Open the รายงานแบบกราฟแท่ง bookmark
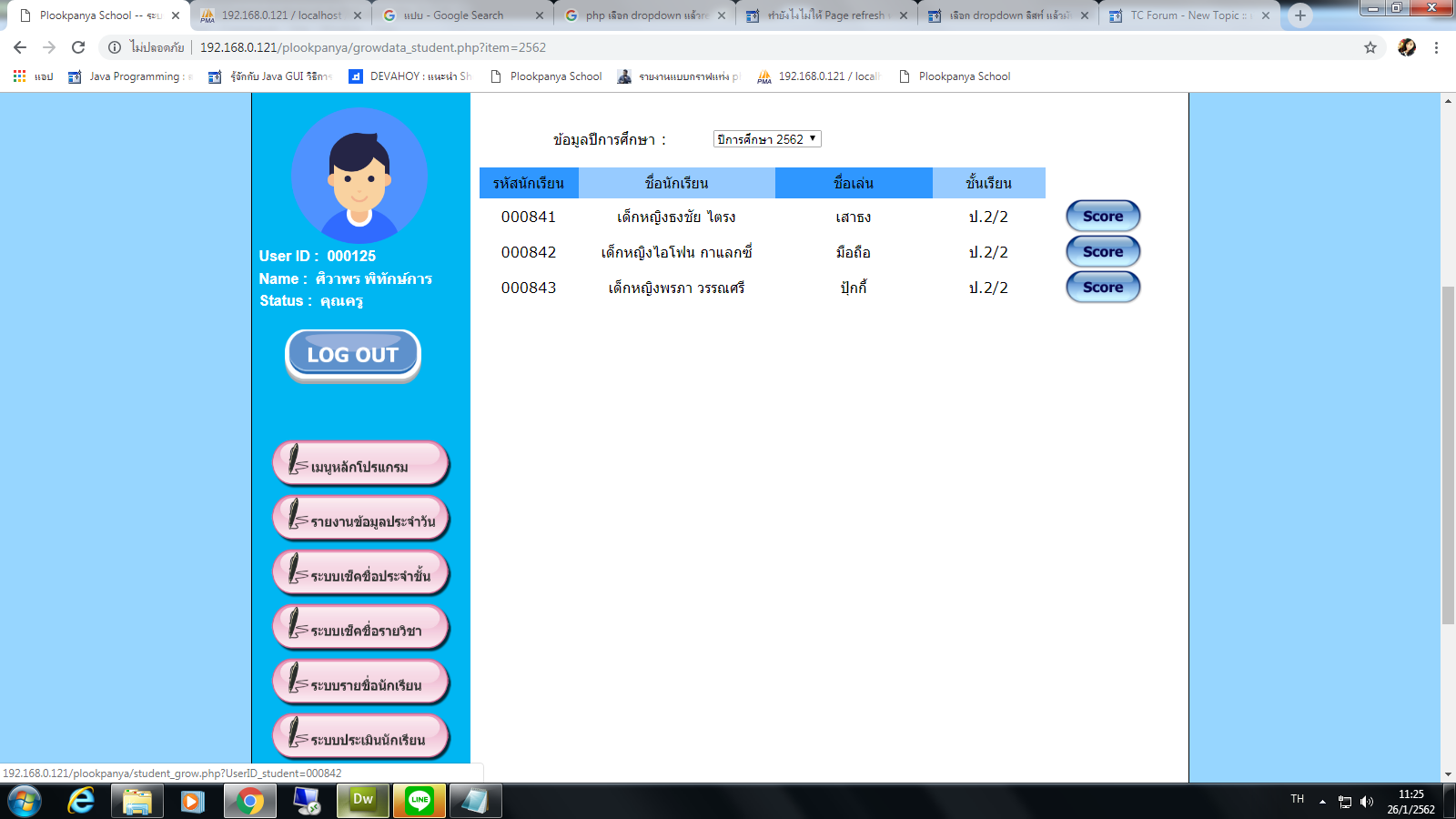Screen dimensions: 1456x819 pos(679,76)
